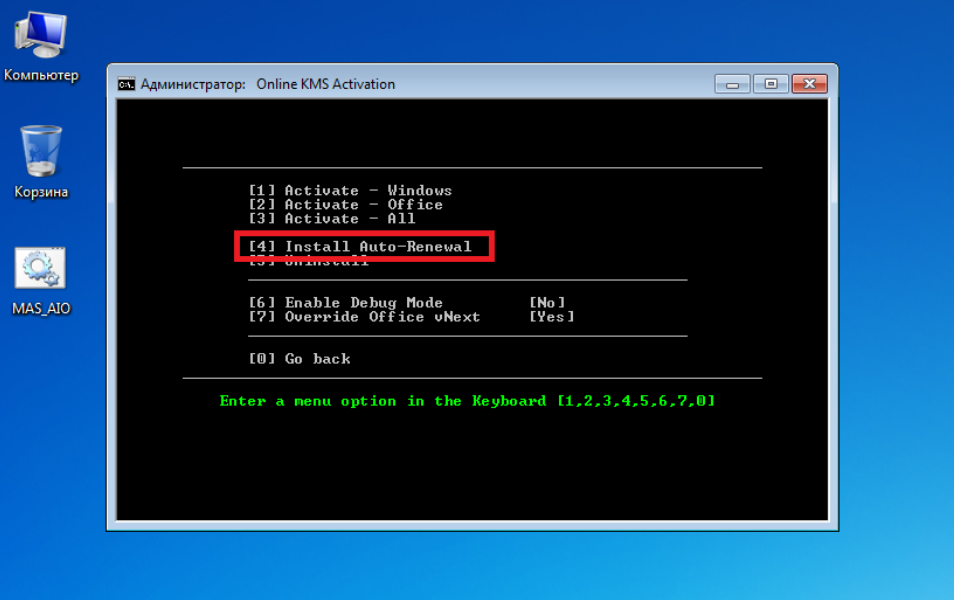Maximize the Online KMS Activation window

pyautogui.click(x=770, y=84)
